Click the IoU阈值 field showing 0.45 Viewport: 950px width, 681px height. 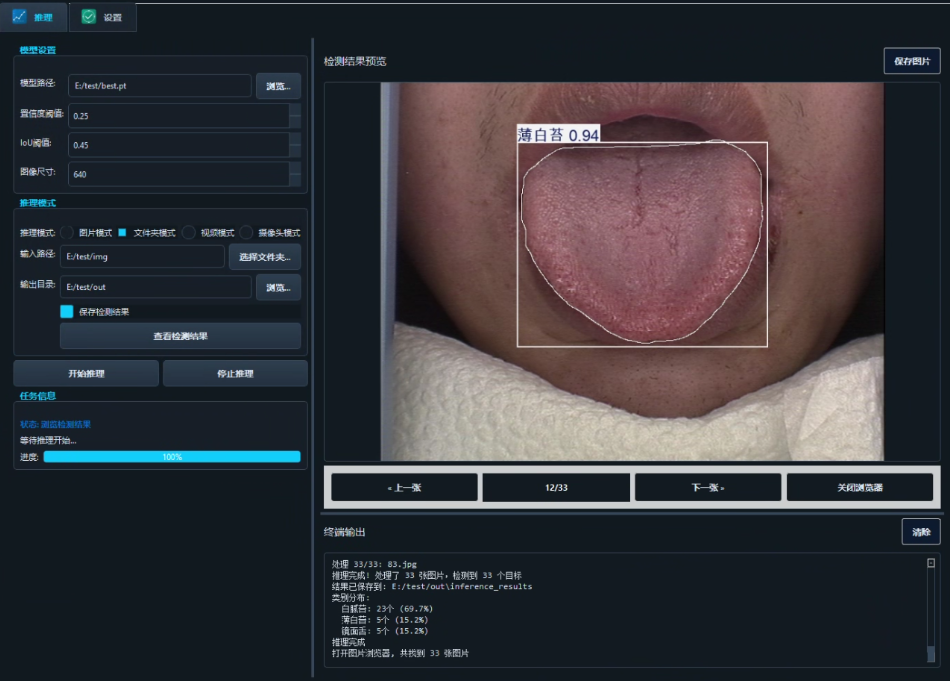click(179, 145)
